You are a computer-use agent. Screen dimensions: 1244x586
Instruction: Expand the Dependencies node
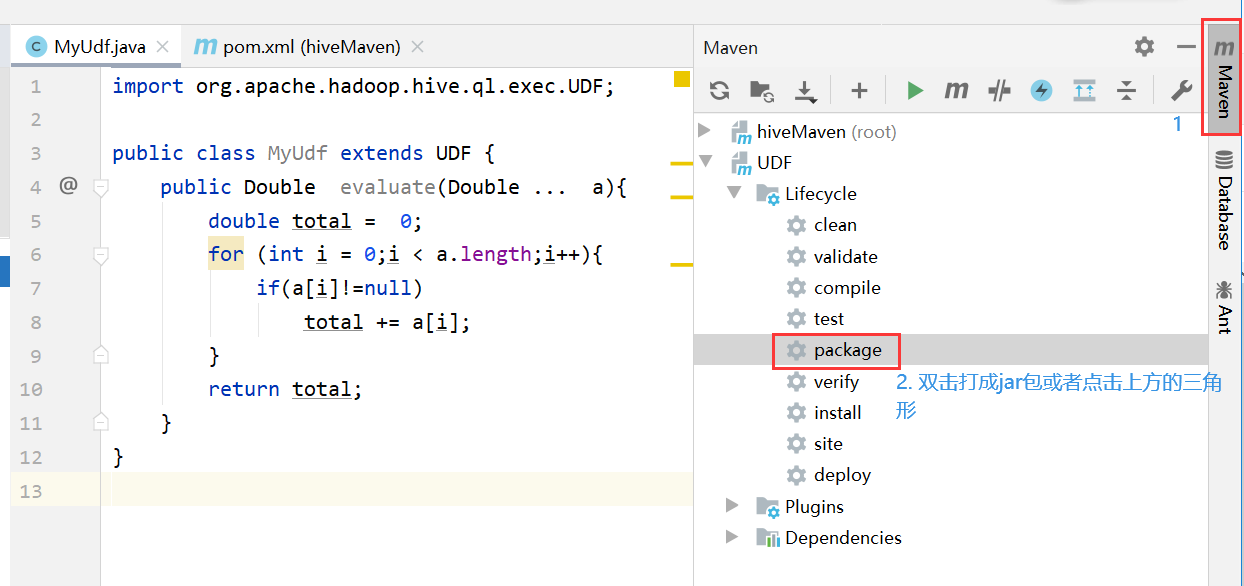734,537
